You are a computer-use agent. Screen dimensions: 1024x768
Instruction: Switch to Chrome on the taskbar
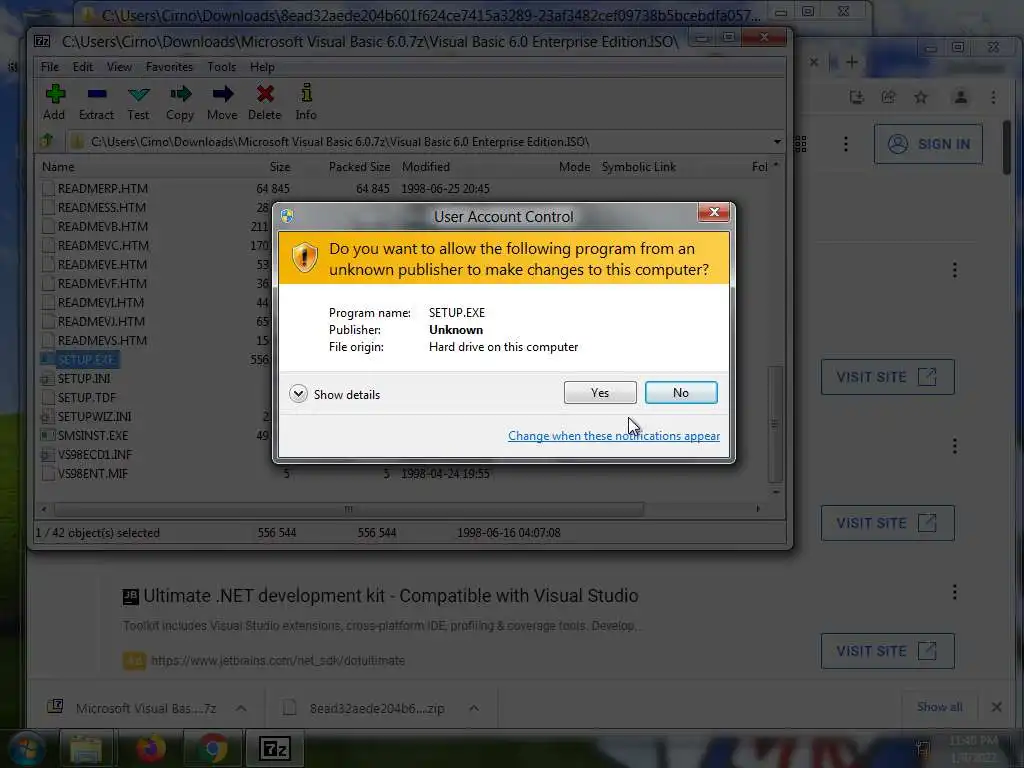pos(212,748)
